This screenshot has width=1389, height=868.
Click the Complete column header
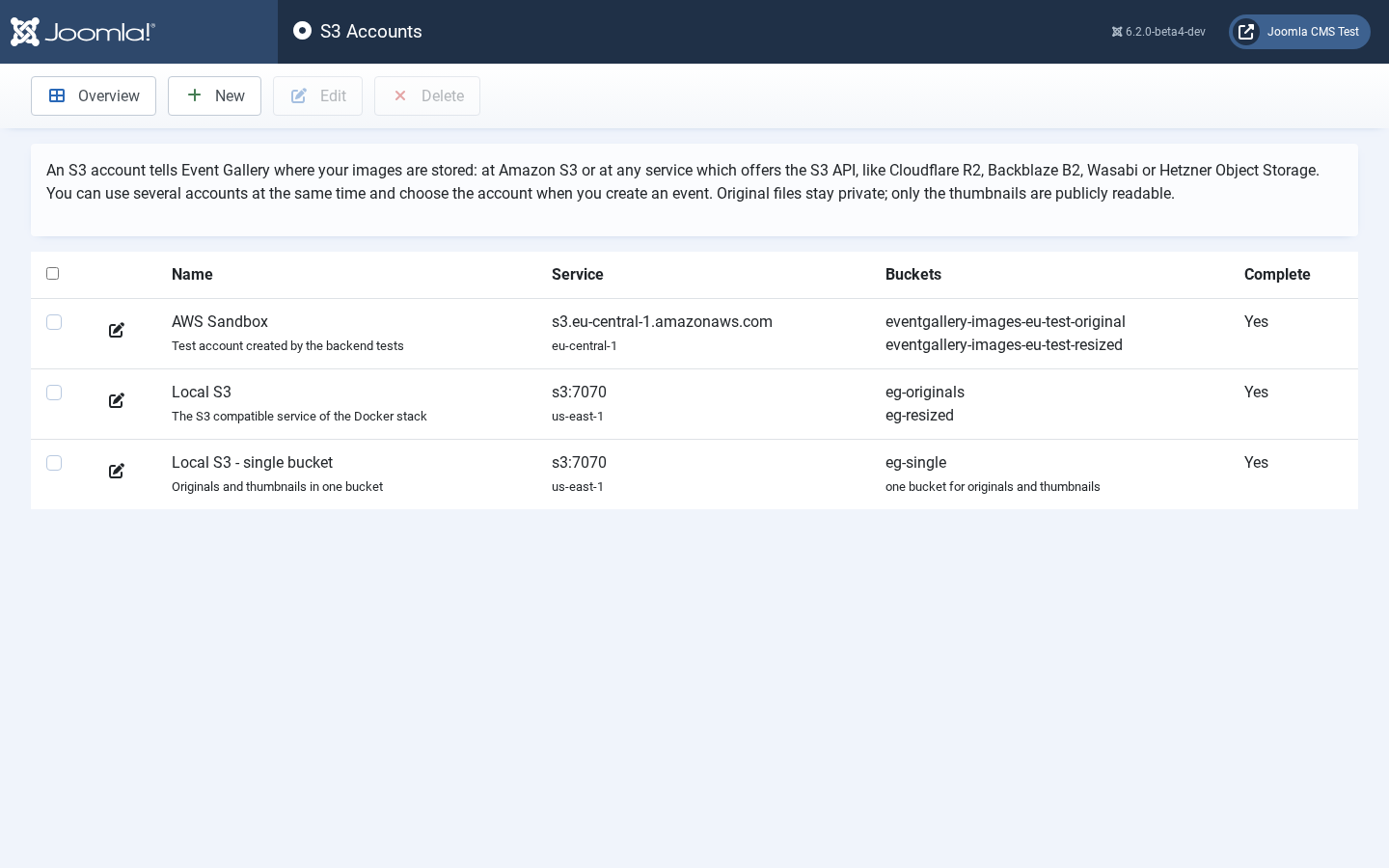(x=1277, y=274)
